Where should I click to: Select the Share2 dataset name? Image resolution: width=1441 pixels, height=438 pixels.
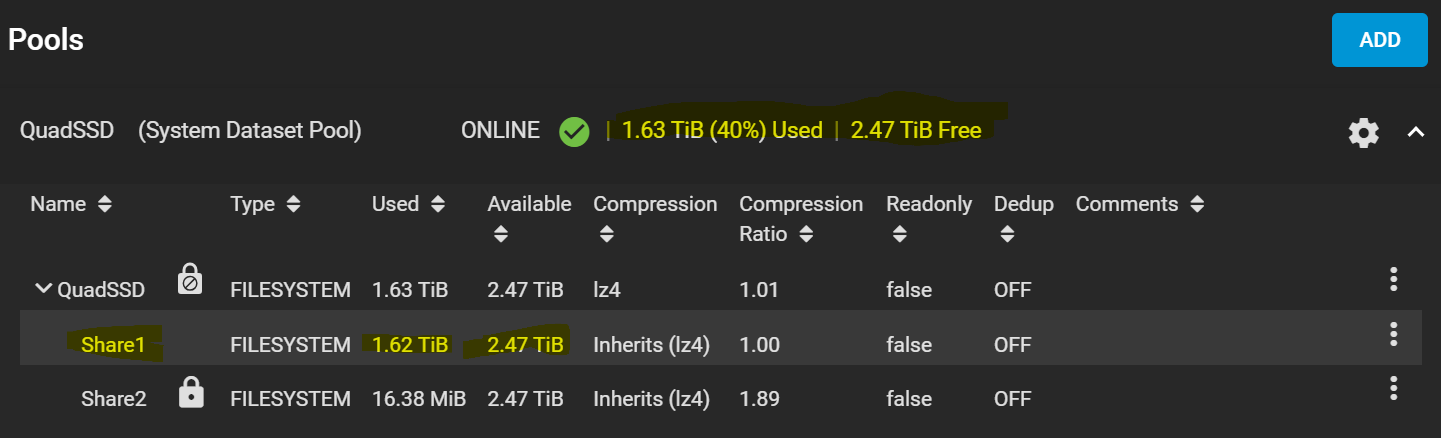114,399
